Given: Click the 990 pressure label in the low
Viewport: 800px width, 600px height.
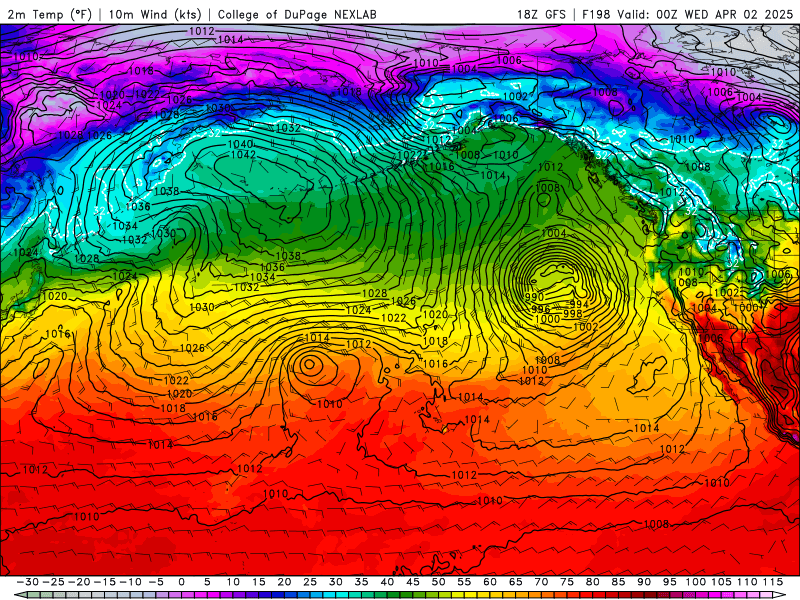Looking at the screenshot, I should [x=534, y=297].
